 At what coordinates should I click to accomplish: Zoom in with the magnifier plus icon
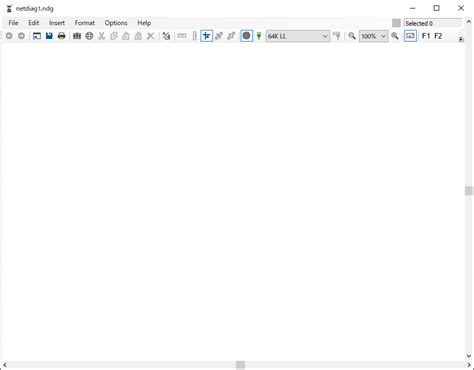[395, 36]
